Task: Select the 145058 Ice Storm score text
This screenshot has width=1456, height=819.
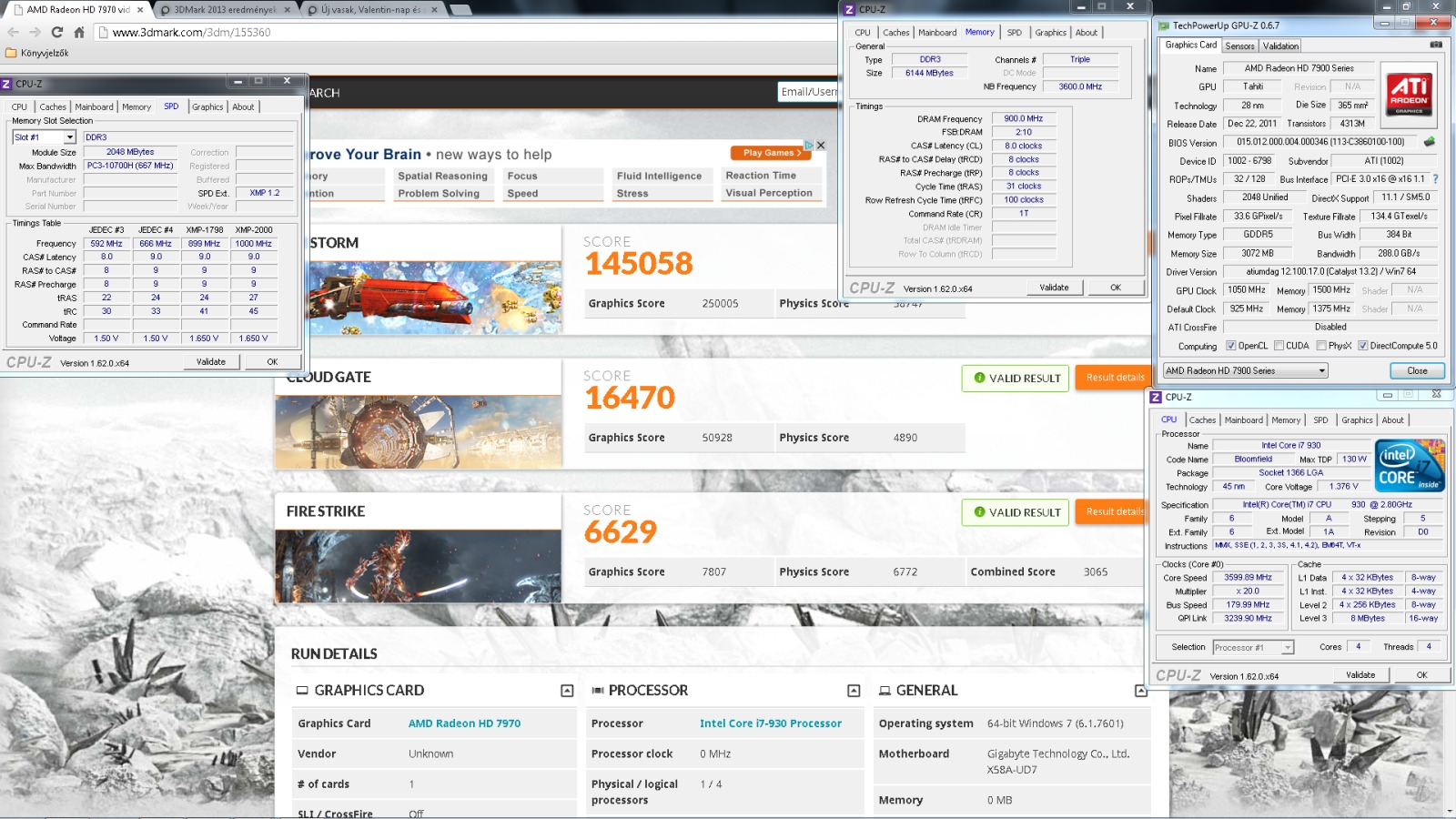Action: (x=639, y=264)
